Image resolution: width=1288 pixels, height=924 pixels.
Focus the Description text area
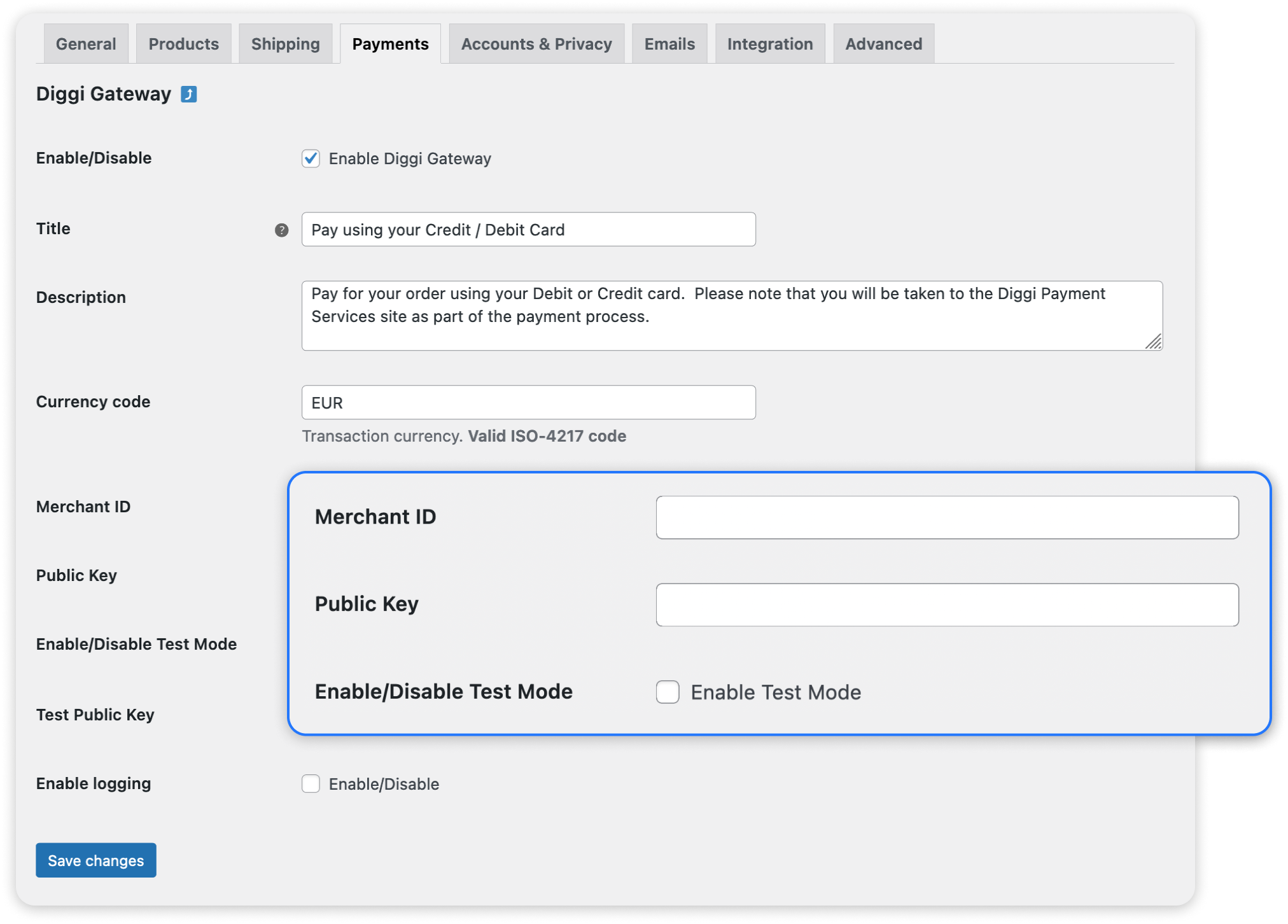[x=732, y=316]
